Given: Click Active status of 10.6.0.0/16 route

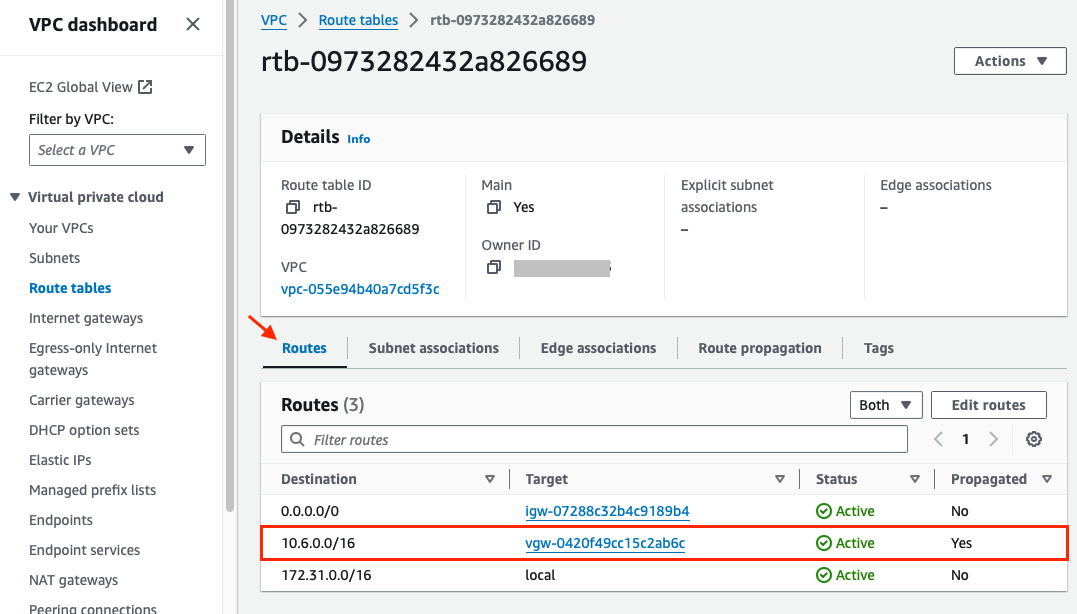Looking at the screenshot, I should point(845,543).
